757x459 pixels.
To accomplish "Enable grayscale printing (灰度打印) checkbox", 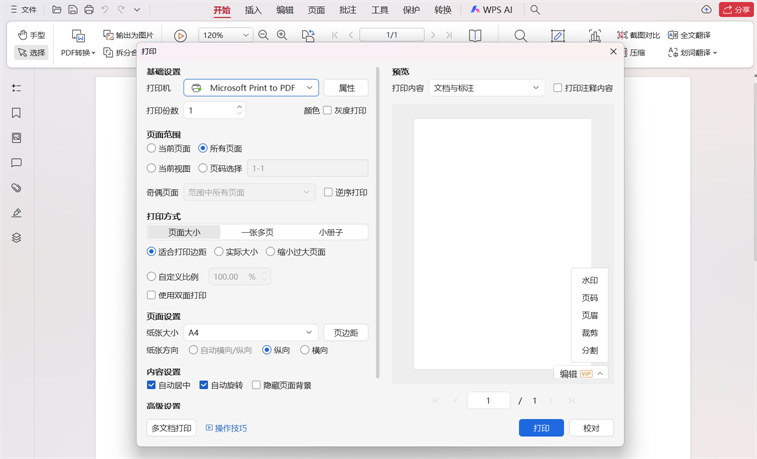I will (x=327, y=111).
